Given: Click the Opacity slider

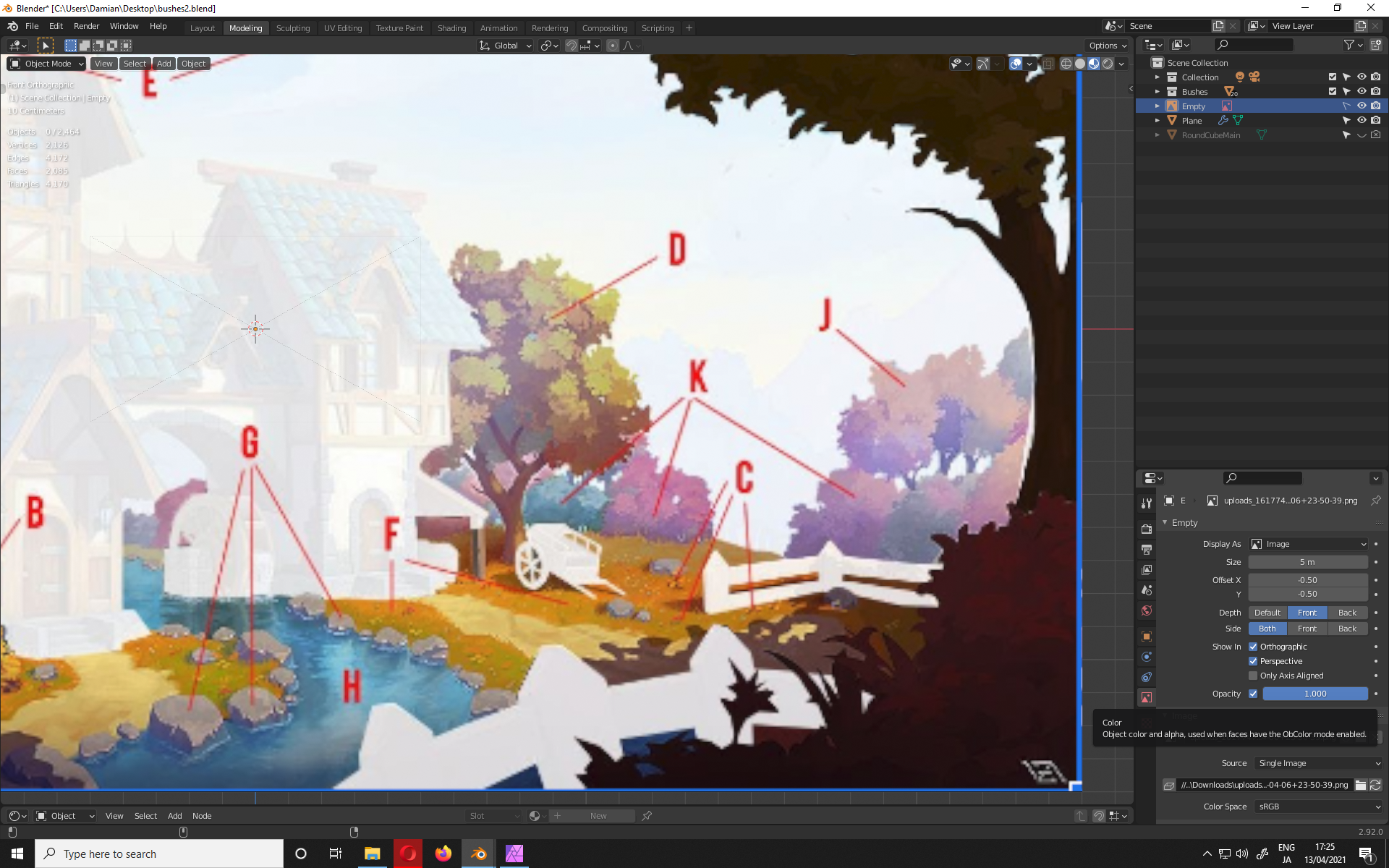Looking at the screenshot, I should [1314, 694].
